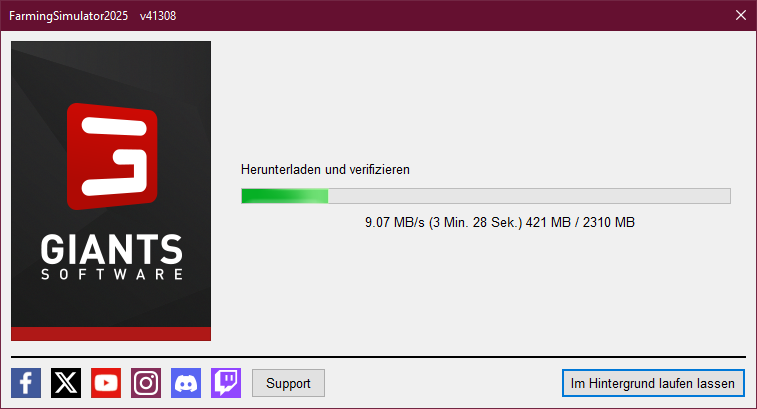
Task: Click the FarmingSimulator2025 title bar text
Action: click(69, 16)
